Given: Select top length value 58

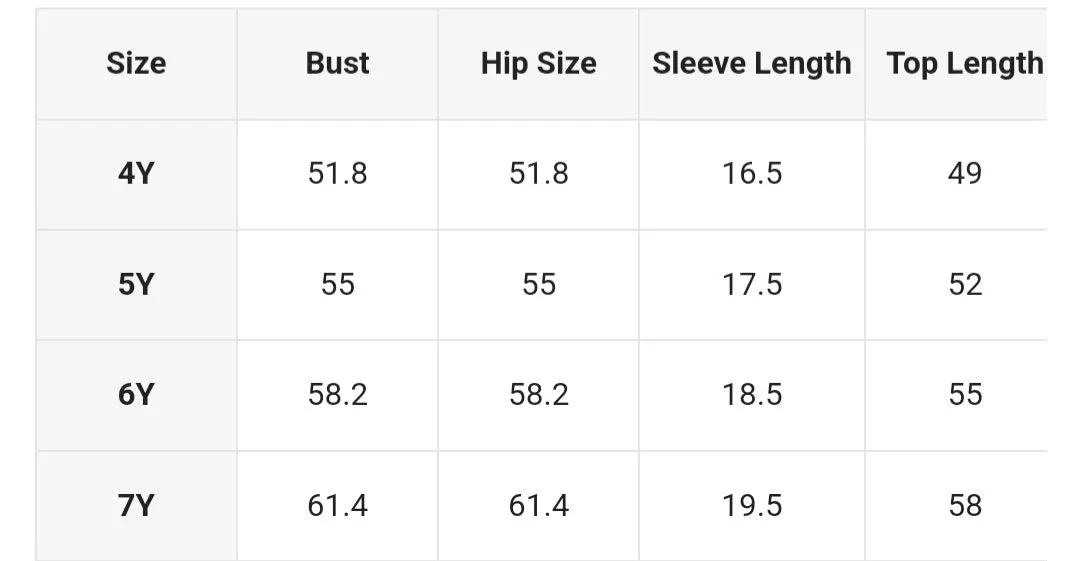Looking at the screenshot, I should [x=964, y=506].
